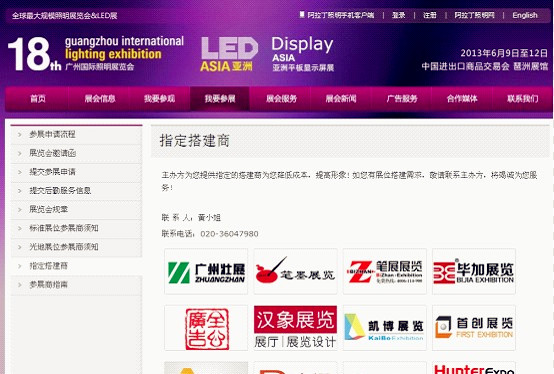The image size is (554, 374).
Task: Click the mobile client phone icon
Action: (x=302, y=14)
